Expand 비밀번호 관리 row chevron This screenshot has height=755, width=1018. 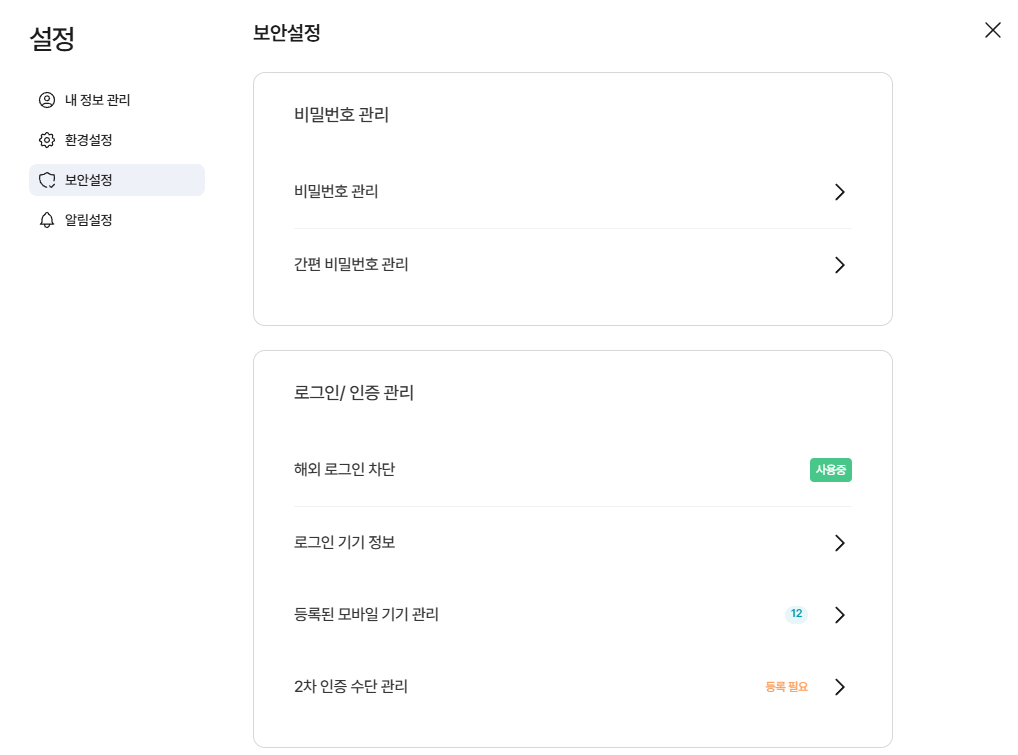pyautogui.click(x=840, y=192)
